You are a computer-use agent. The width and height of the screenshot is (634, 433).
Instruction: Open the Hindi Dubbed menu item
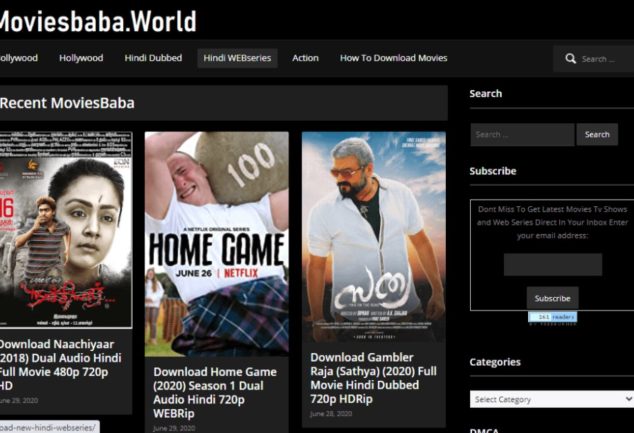point(153,58)
